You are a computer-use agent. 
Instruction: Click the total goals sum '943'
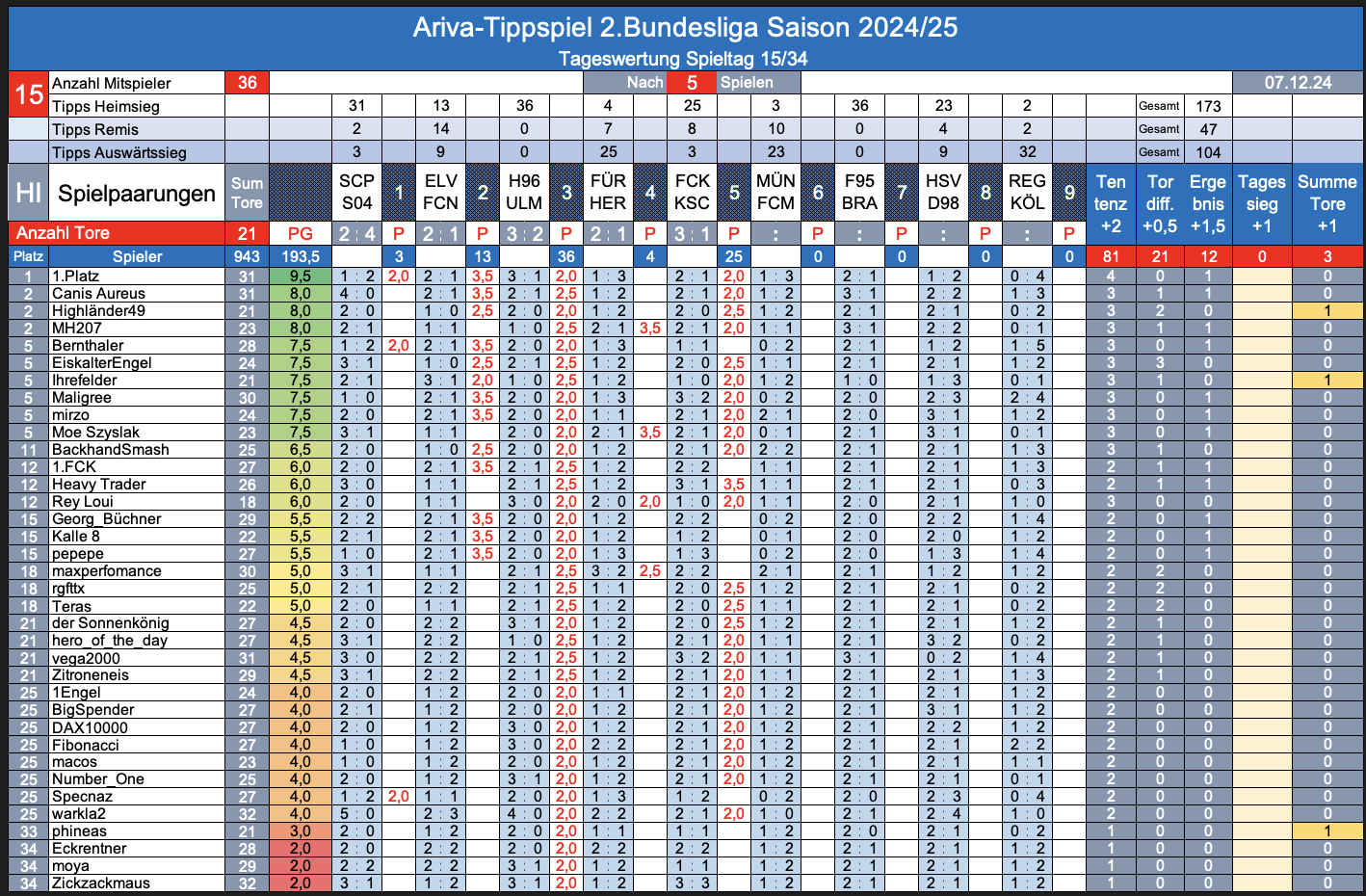[248, 256]
